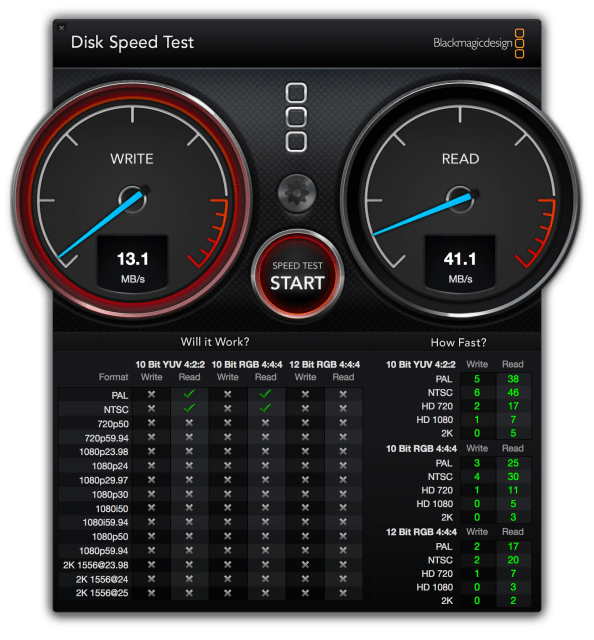Click the READ gauge needle

point(426,213)
